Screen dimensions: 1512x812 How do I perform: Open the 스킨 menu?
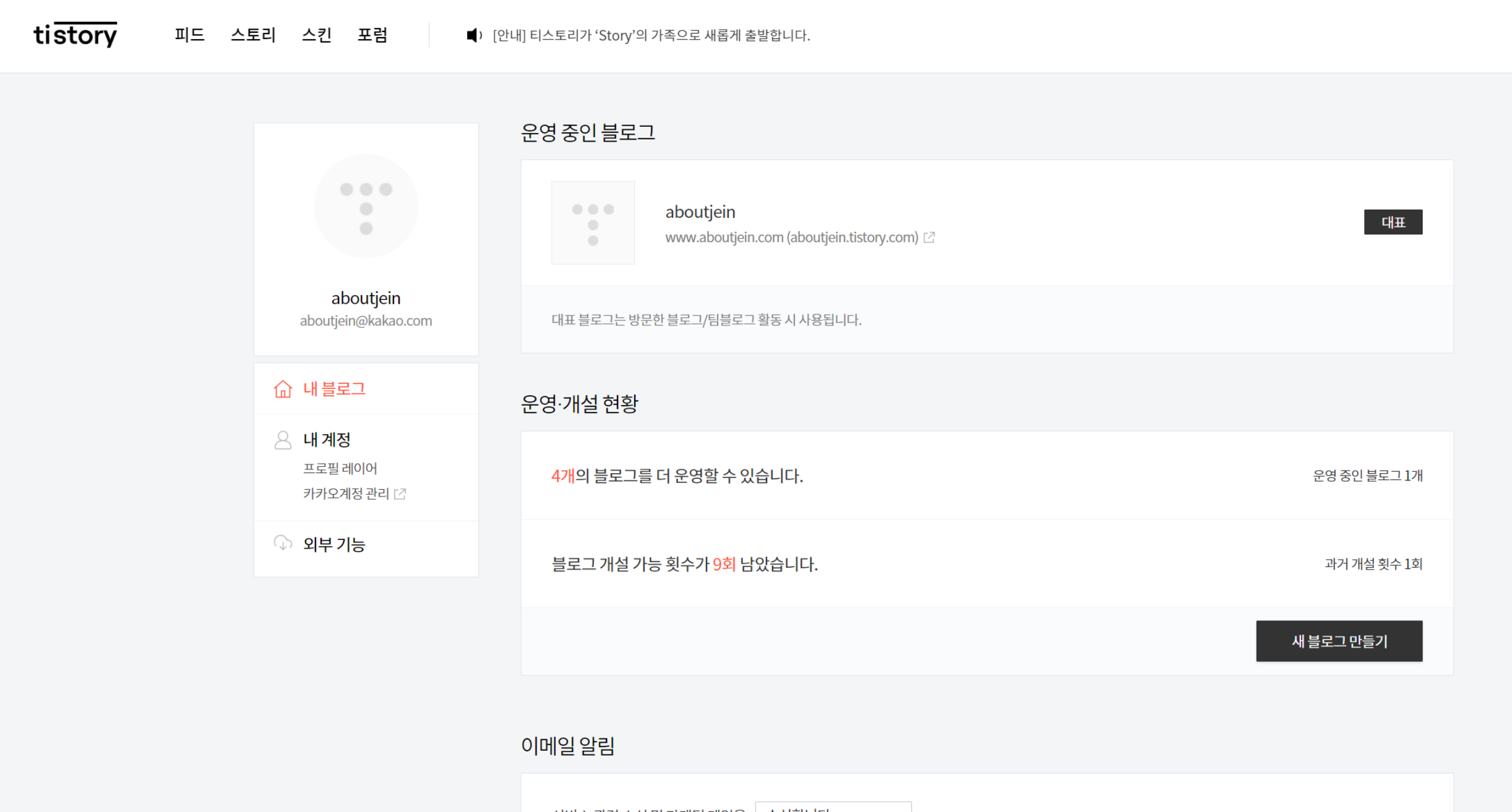tap(317, 35)
